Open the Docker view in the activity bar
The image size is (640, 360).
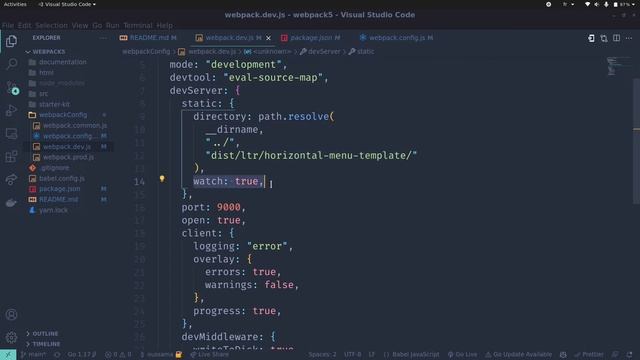11,202
